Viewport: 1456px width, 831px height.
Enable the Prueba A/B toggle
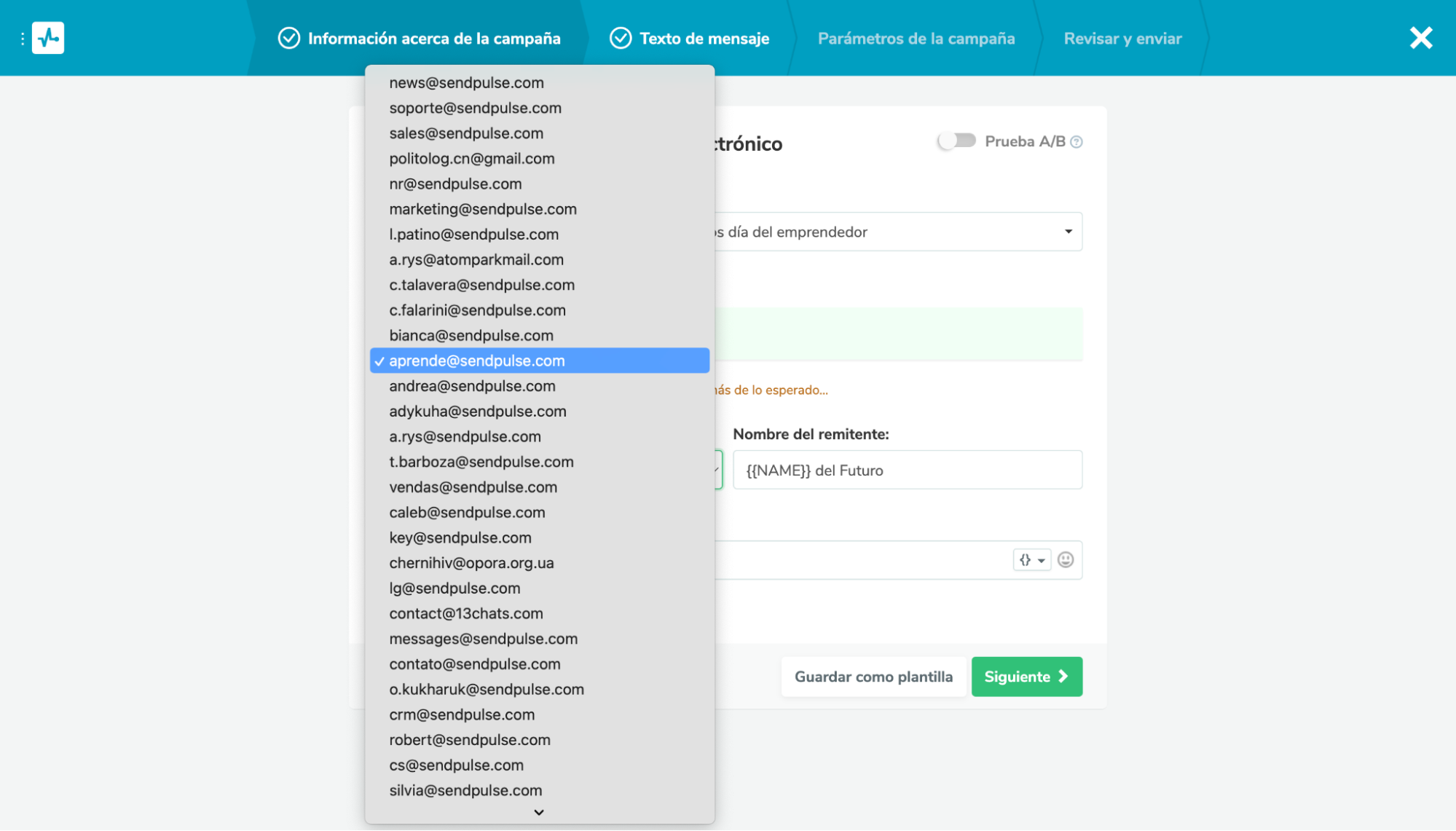956,141
